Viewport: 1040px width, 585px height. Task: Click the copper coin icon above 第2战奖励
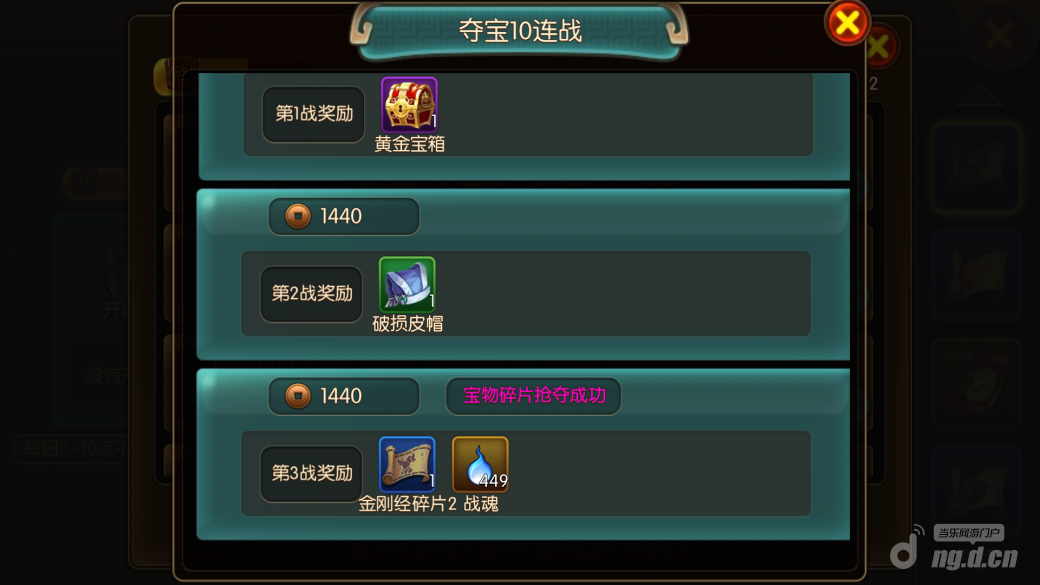(298, 216)
